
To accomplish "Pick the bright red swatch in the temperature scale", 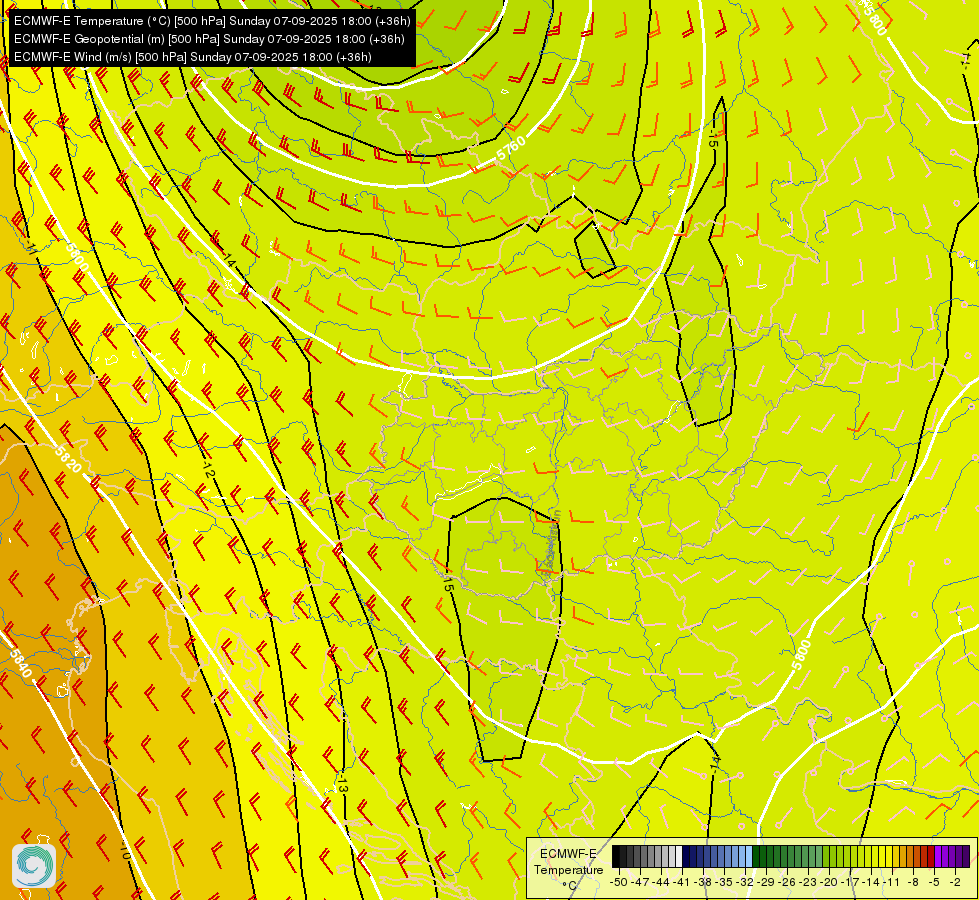I will pos(931,856).
